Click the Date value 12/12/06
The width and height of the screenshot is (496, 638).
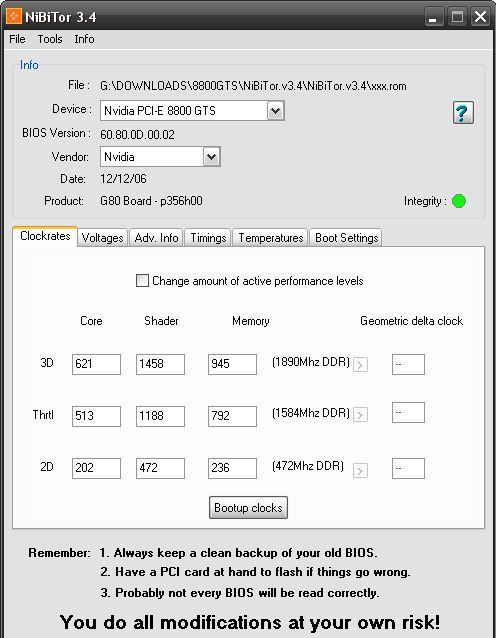pyautogui.click(x=123, y=179)
